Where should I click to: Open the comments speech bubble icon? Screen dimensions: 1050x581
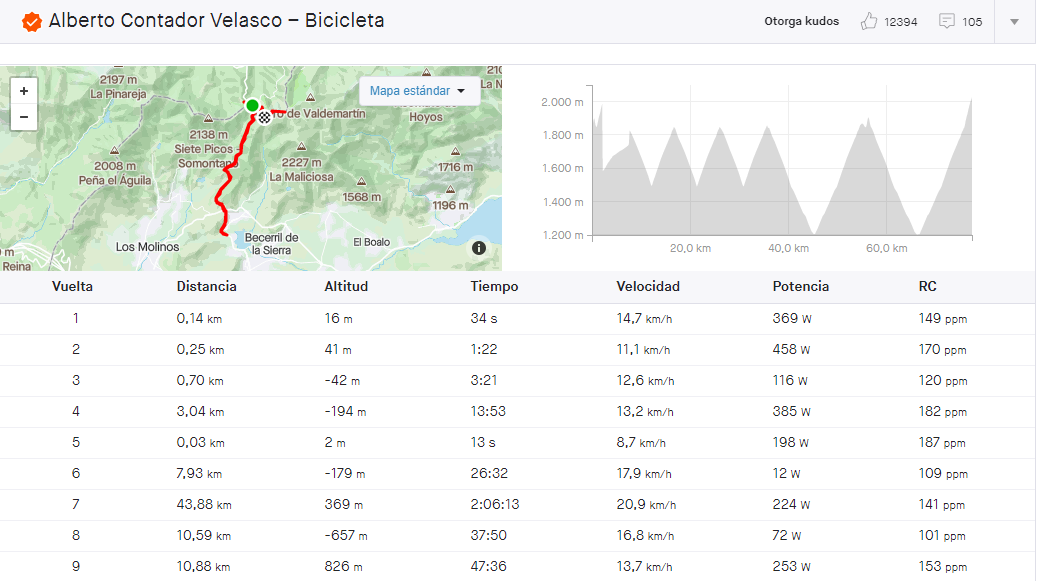[946, 21]
